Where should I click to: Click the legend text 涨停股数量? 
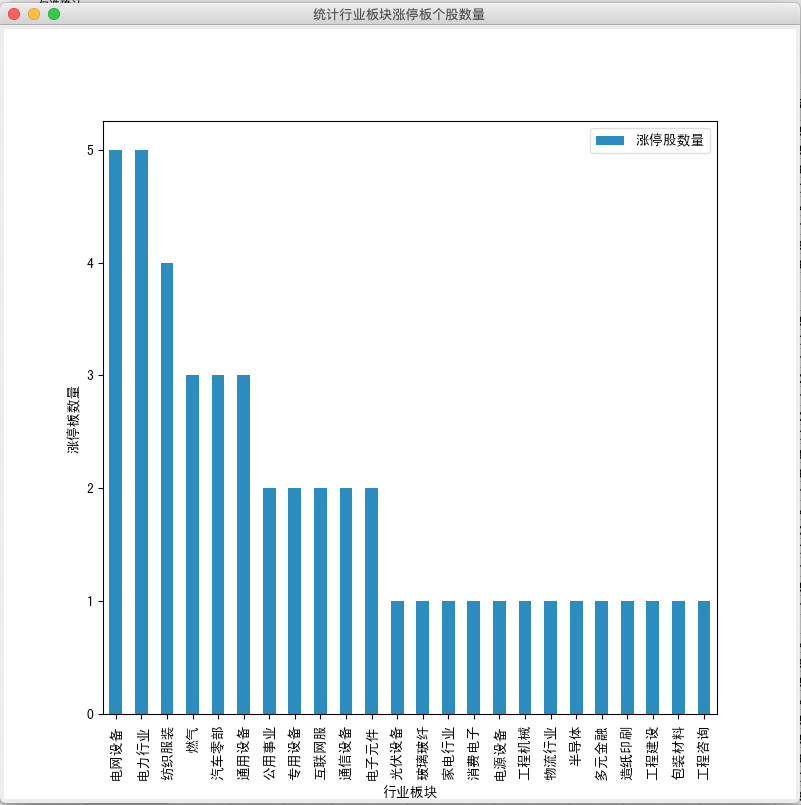(670, 140)
